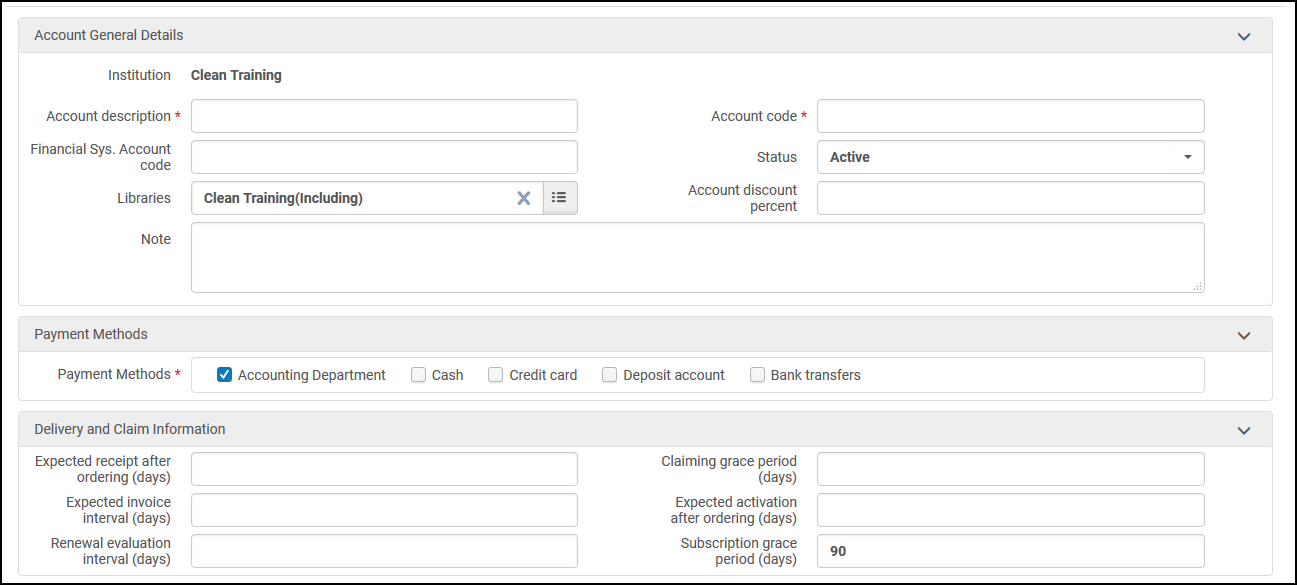This screenshot has width=1297, height=585.
Task: Focus the Claiming grace period field
Action: (x=1010, y=469)
